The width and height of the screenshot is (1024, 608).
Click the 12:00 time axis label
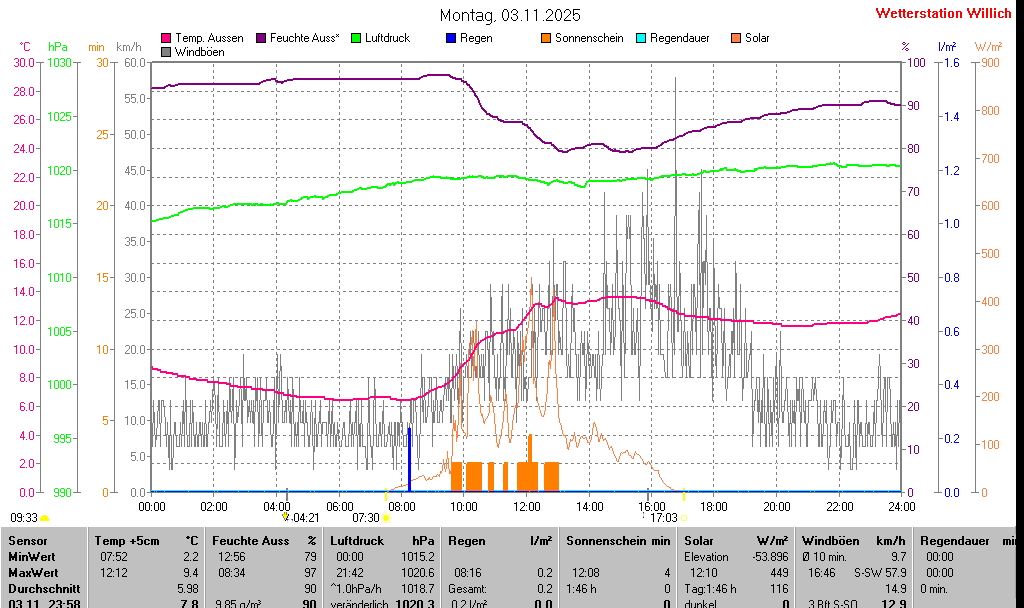pos(527,506)
